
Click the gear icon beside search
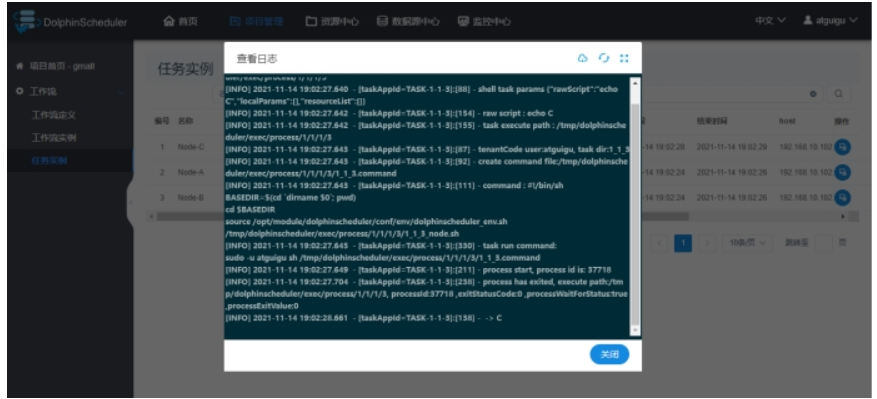[x=813, y=94]
